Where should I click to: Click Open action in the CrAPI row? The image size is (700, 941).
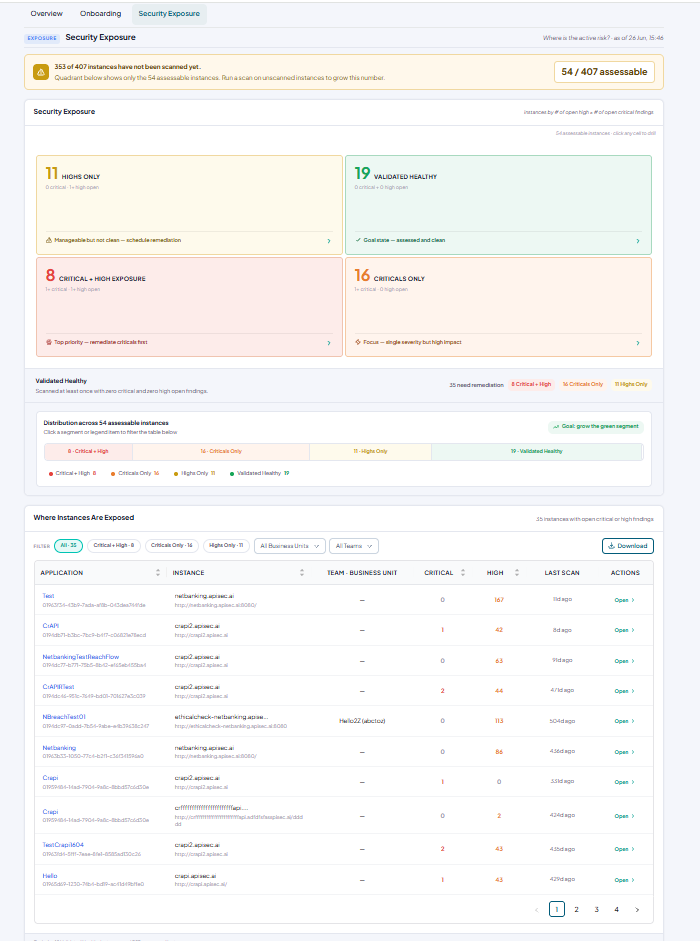(624, 630)
